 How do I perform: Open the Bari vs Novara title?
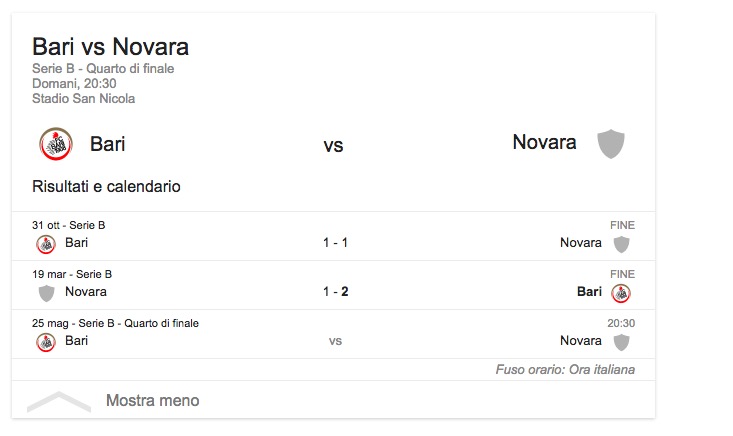pos(110,47)
